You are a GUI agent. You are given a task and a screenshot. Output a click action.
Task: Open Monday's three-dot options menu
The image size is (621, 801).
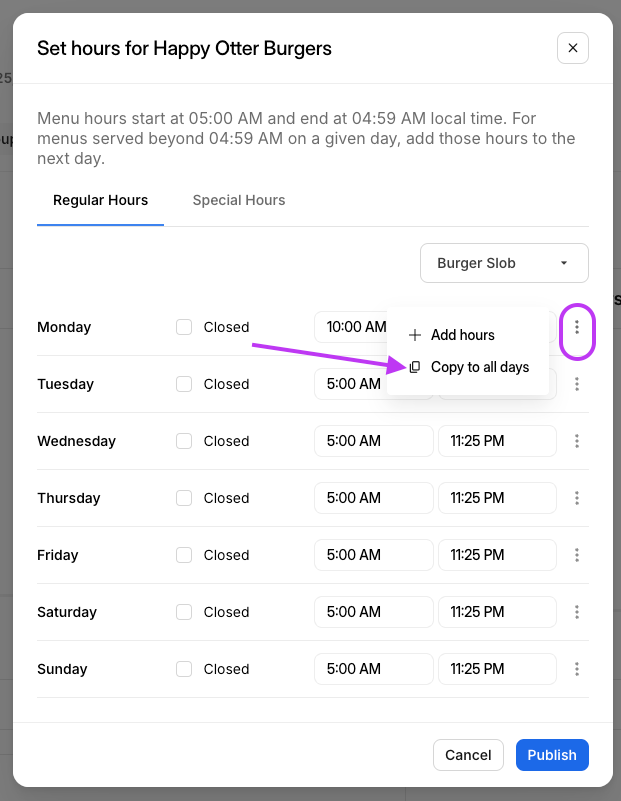pos(577,328)
